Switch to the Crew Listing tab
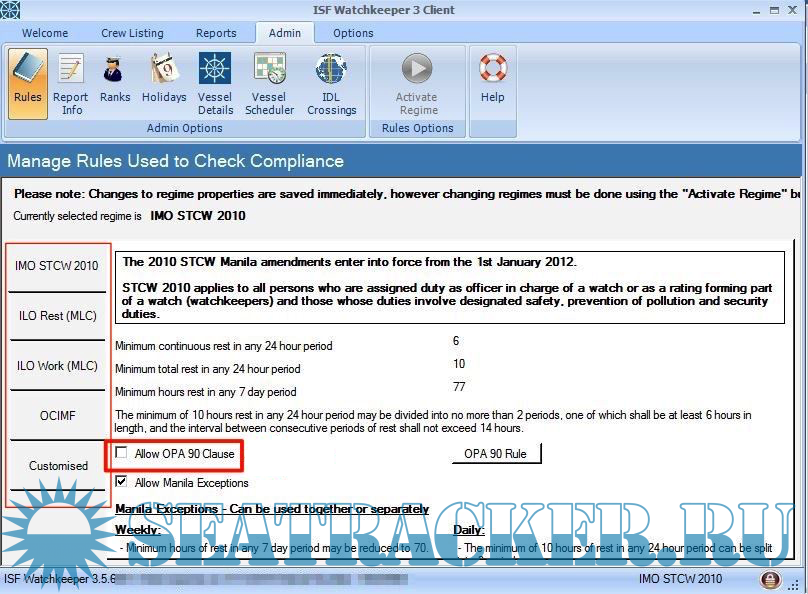Image resolution: width=808 pixels, height=594 pixels. (x=132, y=33)
